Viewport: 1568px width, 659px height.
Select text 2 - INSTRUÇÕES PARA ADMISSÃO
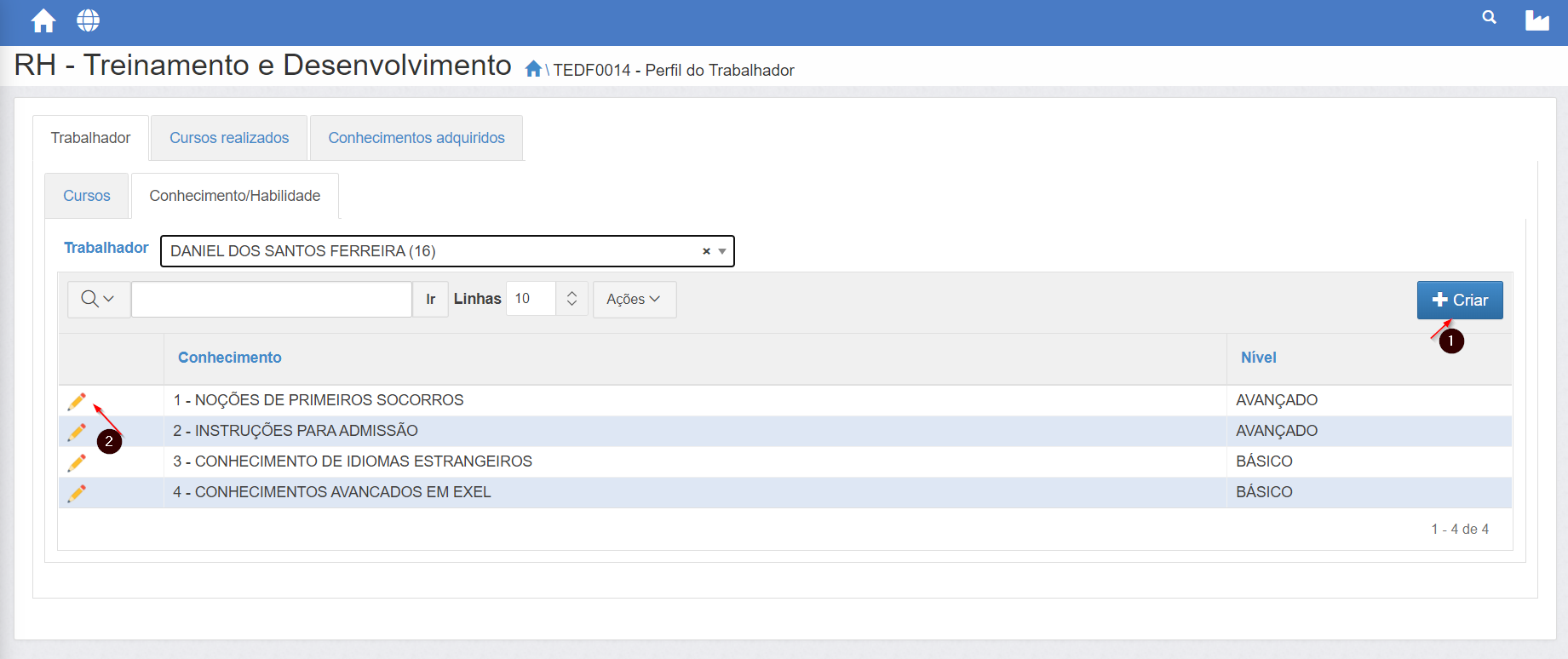pyautogui.click(x=296, y=431)
